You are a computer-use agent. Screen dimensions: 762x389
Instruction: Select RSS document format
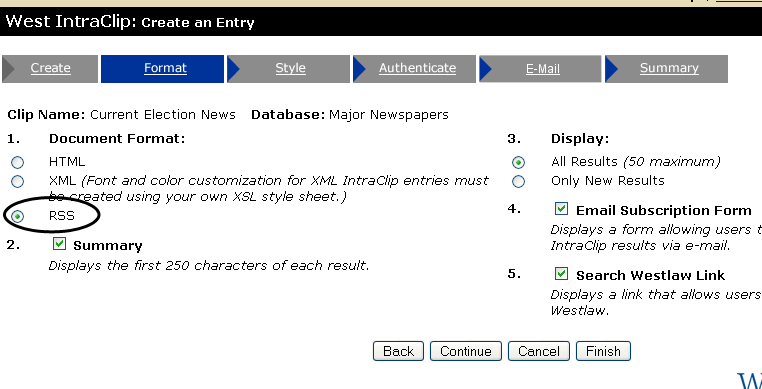tap(17, 216)
